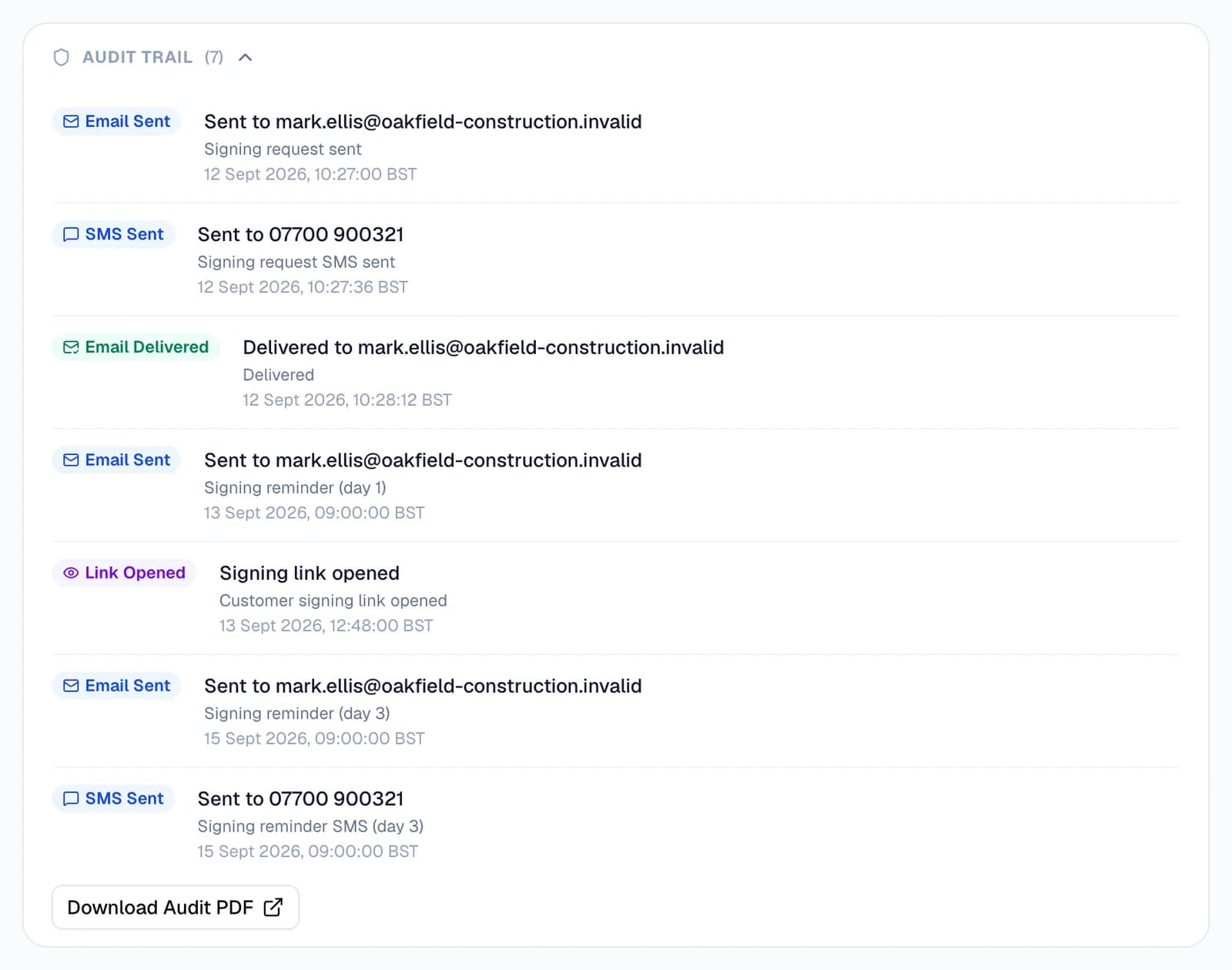The image size is (1232, 970).
Task: Click the shield icon beside Audit Trail
Action: point(62,58)
